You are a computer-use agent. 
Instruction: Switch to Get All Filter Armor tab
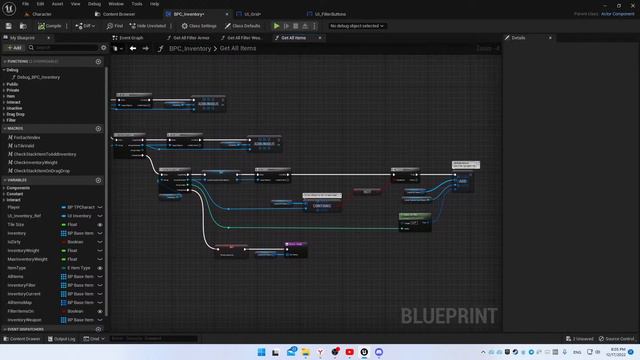coord(188,38)
